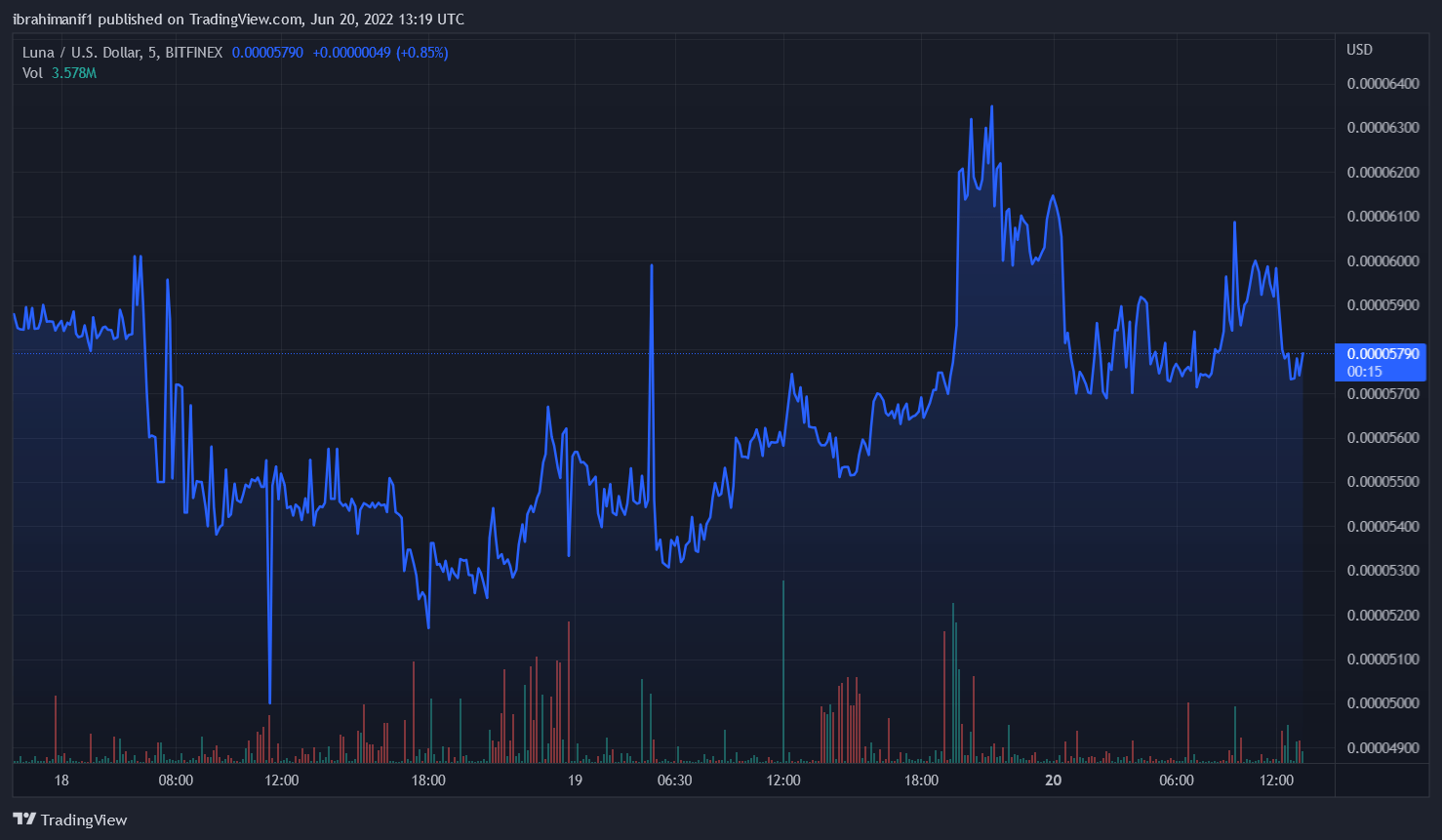
Task: Click the TradingView logo icon
Action: tap(24, 820)
